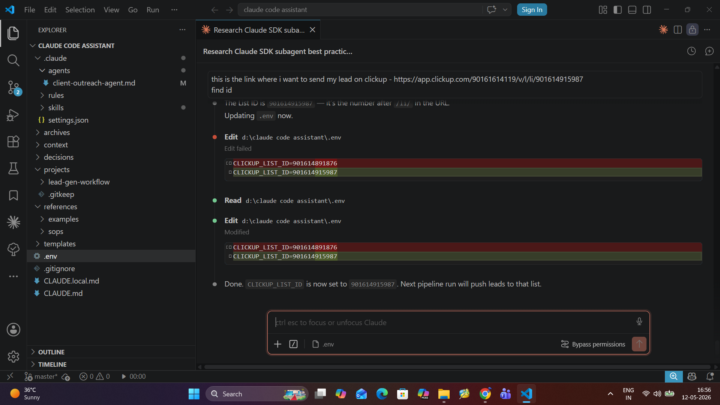
Task: Toggle Primary Side Bar visibility
Action: 618,10
